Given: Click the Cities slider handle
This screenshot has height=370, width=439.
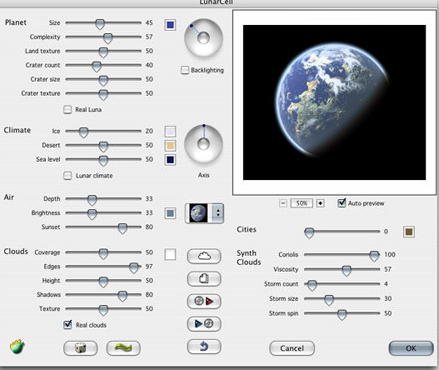Looking at the screenshot, I should [309, 233].
